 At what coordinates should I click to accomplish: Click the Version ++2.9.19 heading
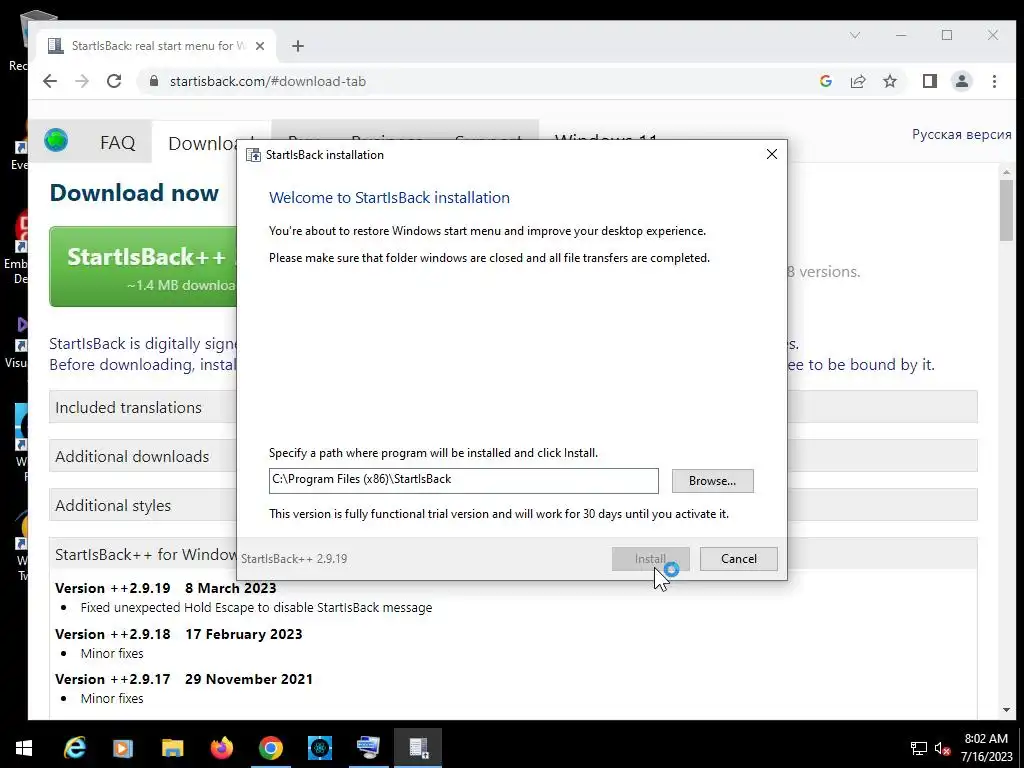pos(166,588)
